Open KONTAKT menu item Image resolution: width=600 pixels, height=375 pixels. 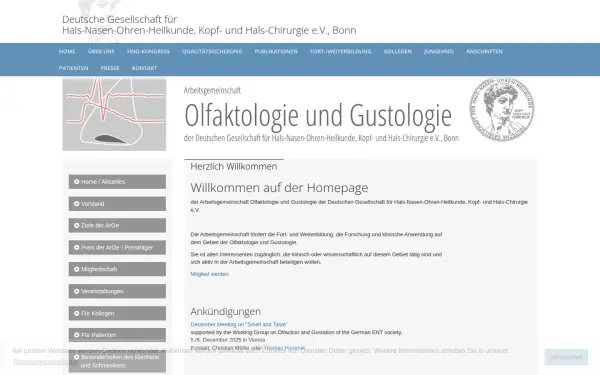coord(144,68)
